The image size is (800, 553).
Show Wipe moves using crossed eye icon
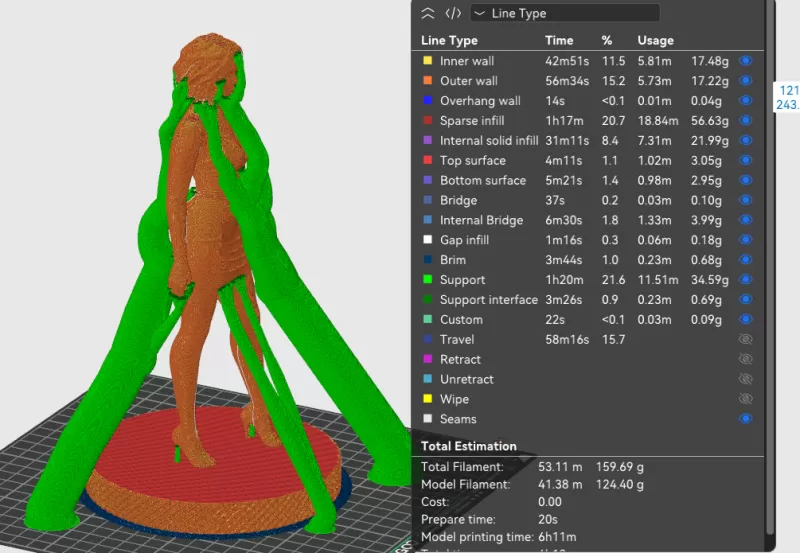[x=745, y=399]
